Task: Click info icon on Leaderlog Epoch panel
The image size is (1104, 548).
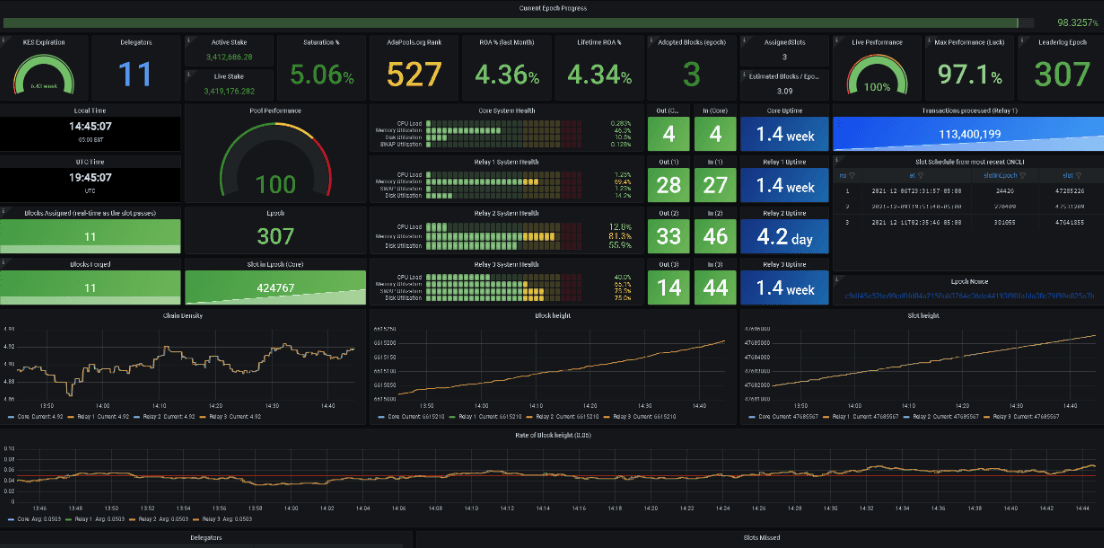Action: (x=1021, y=38)
